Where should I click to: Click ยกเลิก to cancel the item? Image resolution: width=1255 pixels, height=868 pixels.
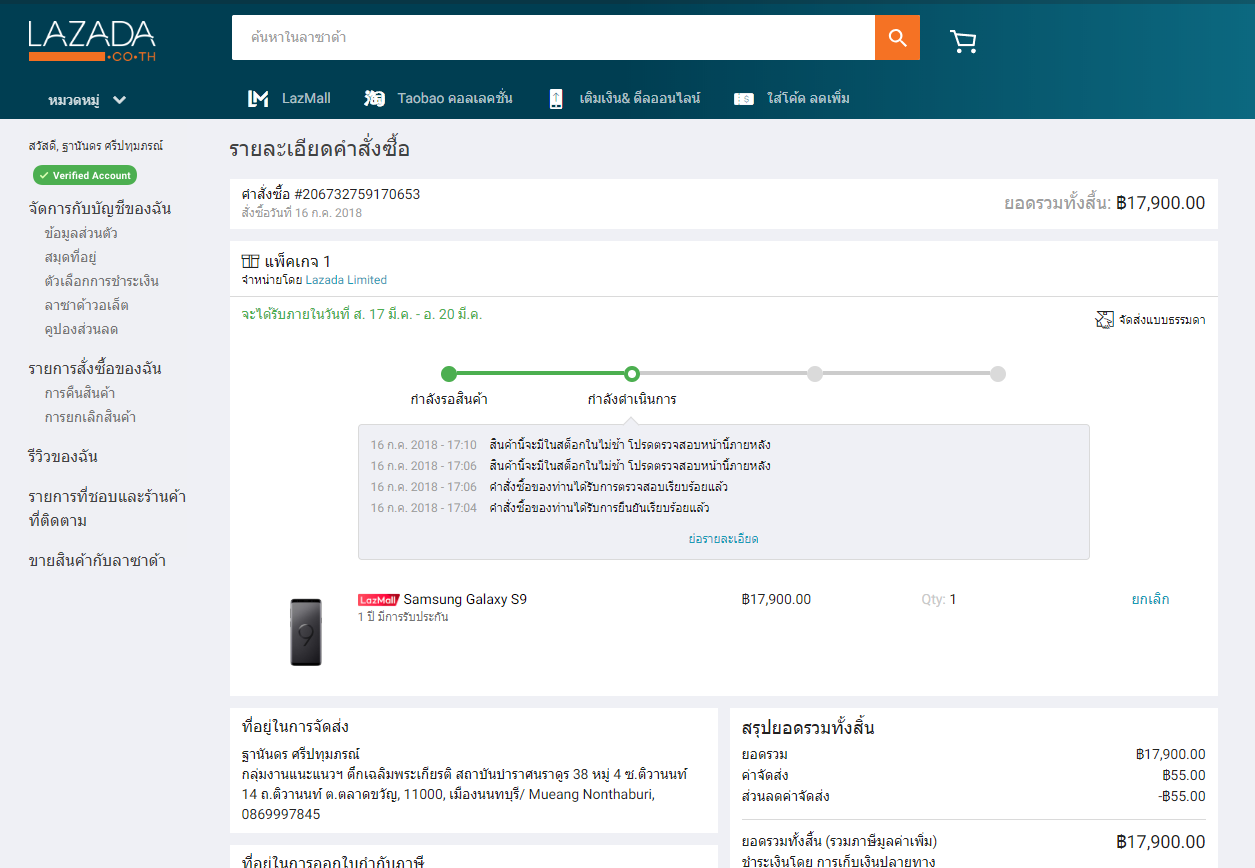[x=1150, y=599]
